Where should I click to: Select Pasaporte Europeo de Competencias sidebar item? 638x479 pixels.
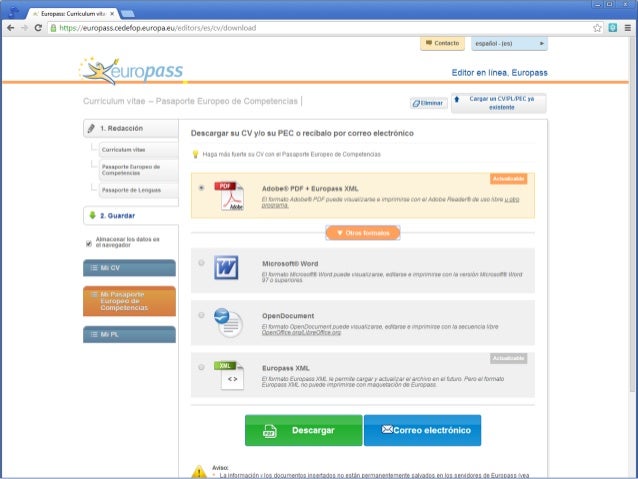(138, 170)
